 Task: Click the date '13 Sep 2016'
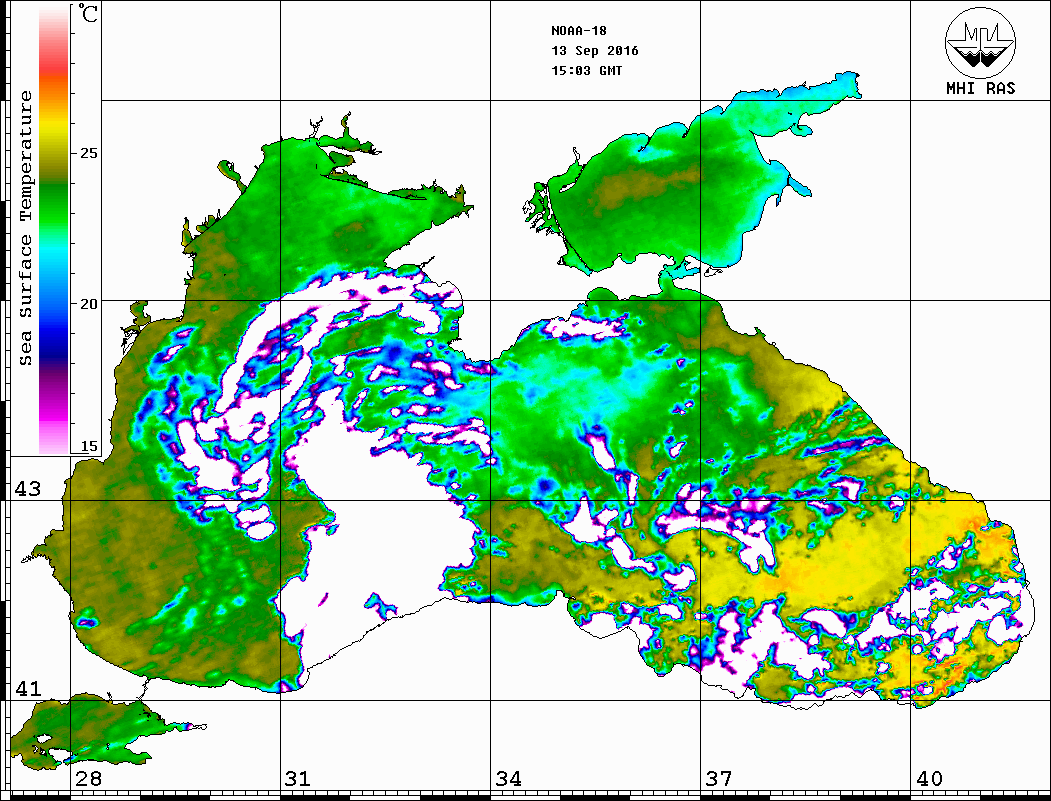point(595,51)
